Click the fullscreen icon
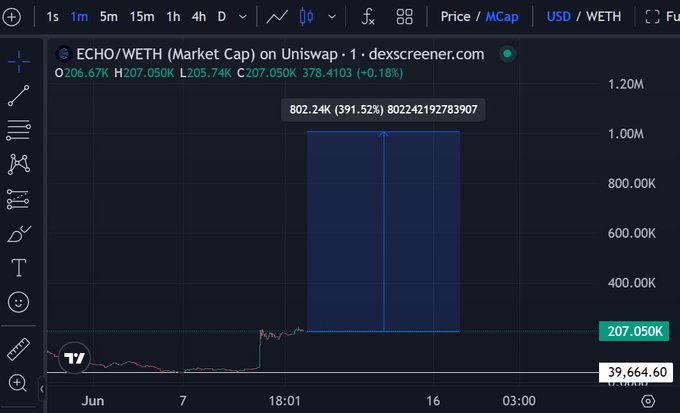The height and width of the screenshot is (413, 680). pos(652,17)
